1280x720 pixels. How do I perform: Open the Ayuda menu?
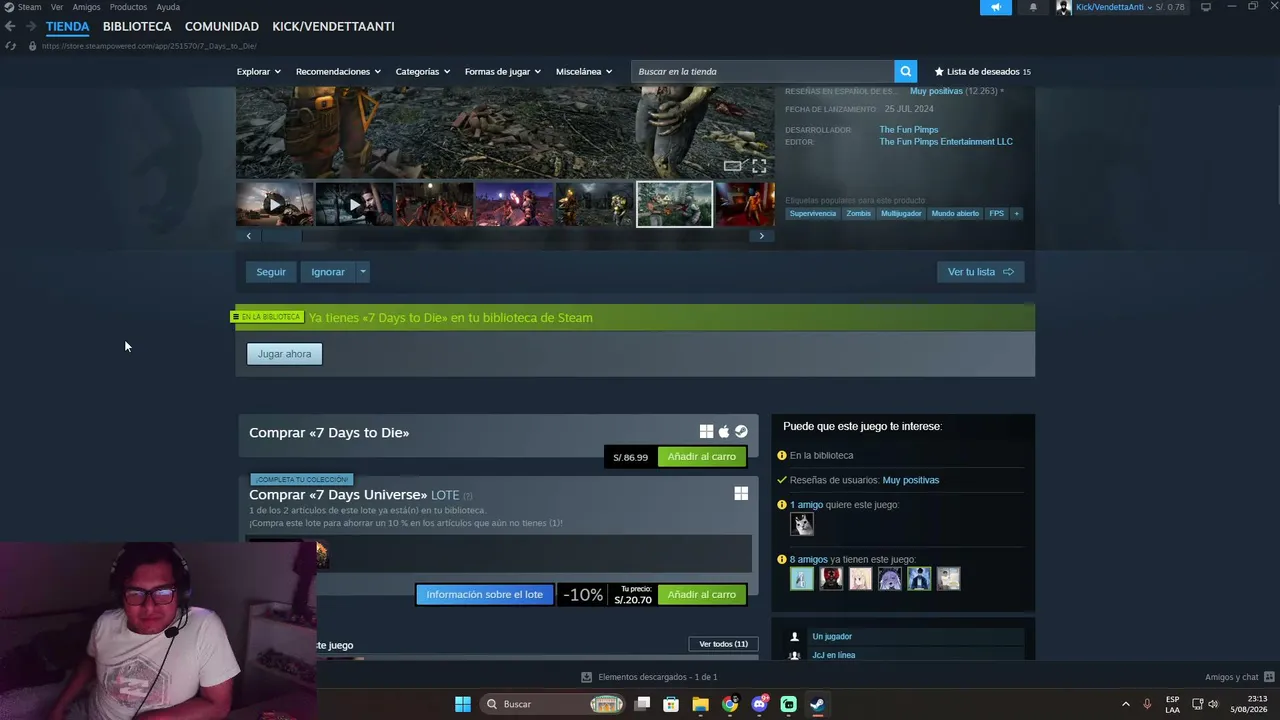(168, 7)
